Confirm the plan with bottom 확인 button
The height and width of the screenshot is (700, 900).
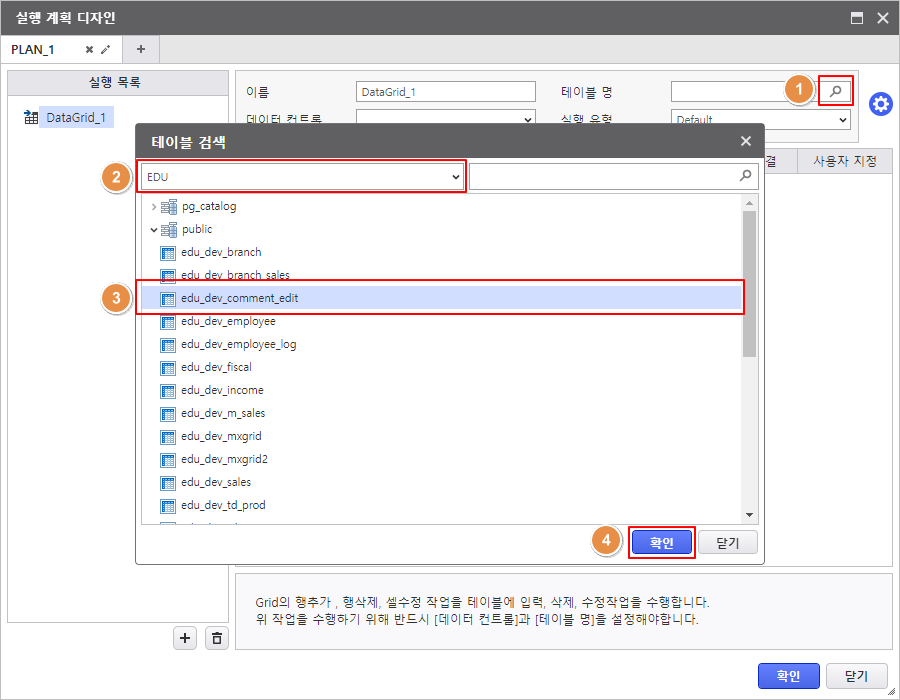point(788,676)
